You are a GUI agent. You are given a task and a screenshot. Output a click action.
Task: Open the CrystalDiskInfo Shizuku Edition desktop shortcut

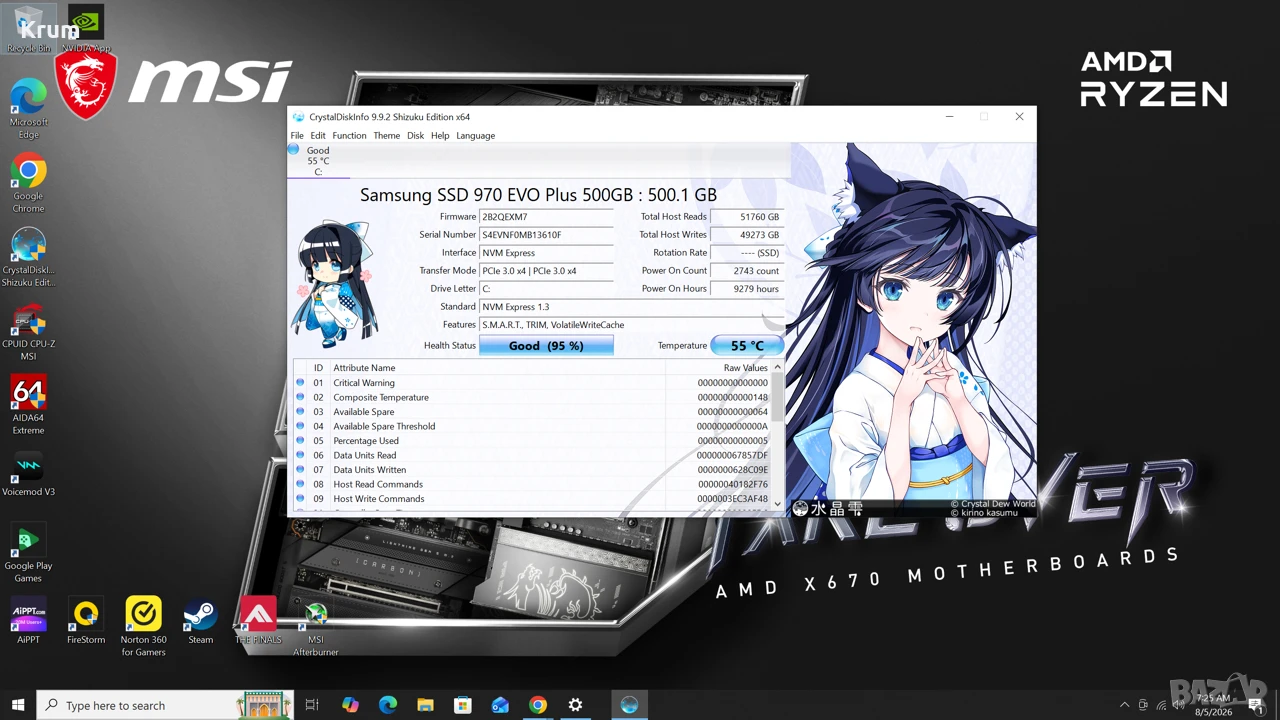pos(28,258)
